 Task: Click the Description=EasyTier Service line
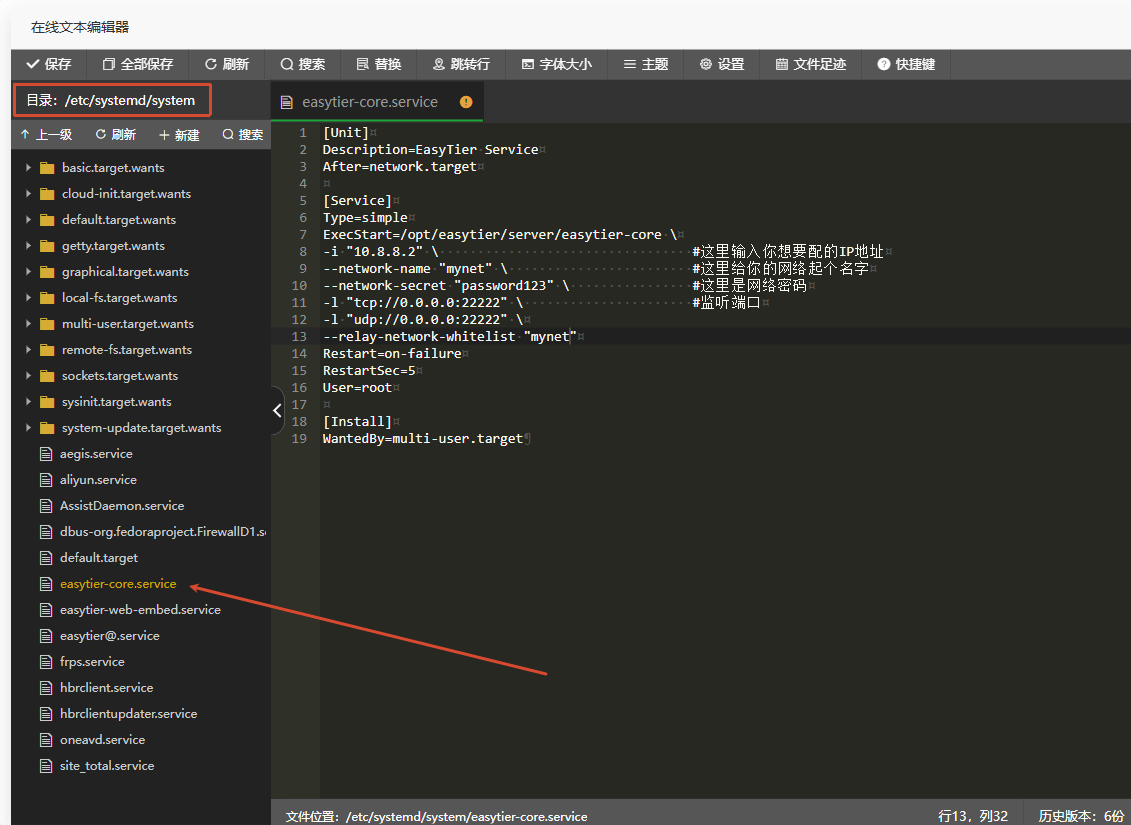431,149
